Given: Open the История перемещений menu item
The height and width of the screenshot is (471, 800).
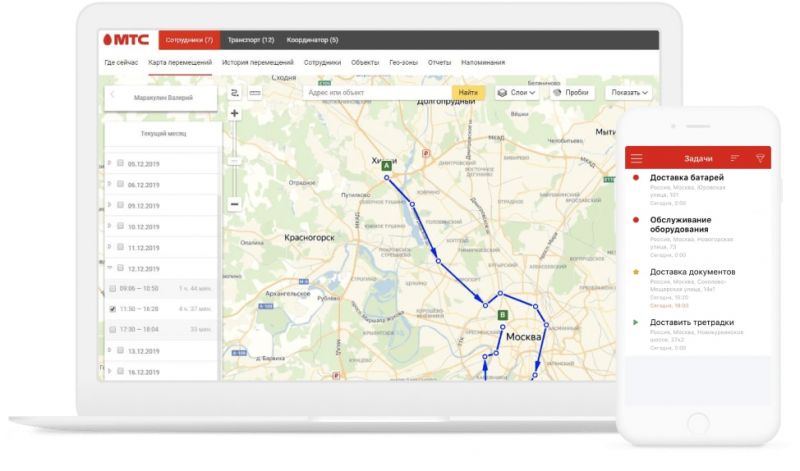Looking at the screenshot, I should [x=258, y=62].
